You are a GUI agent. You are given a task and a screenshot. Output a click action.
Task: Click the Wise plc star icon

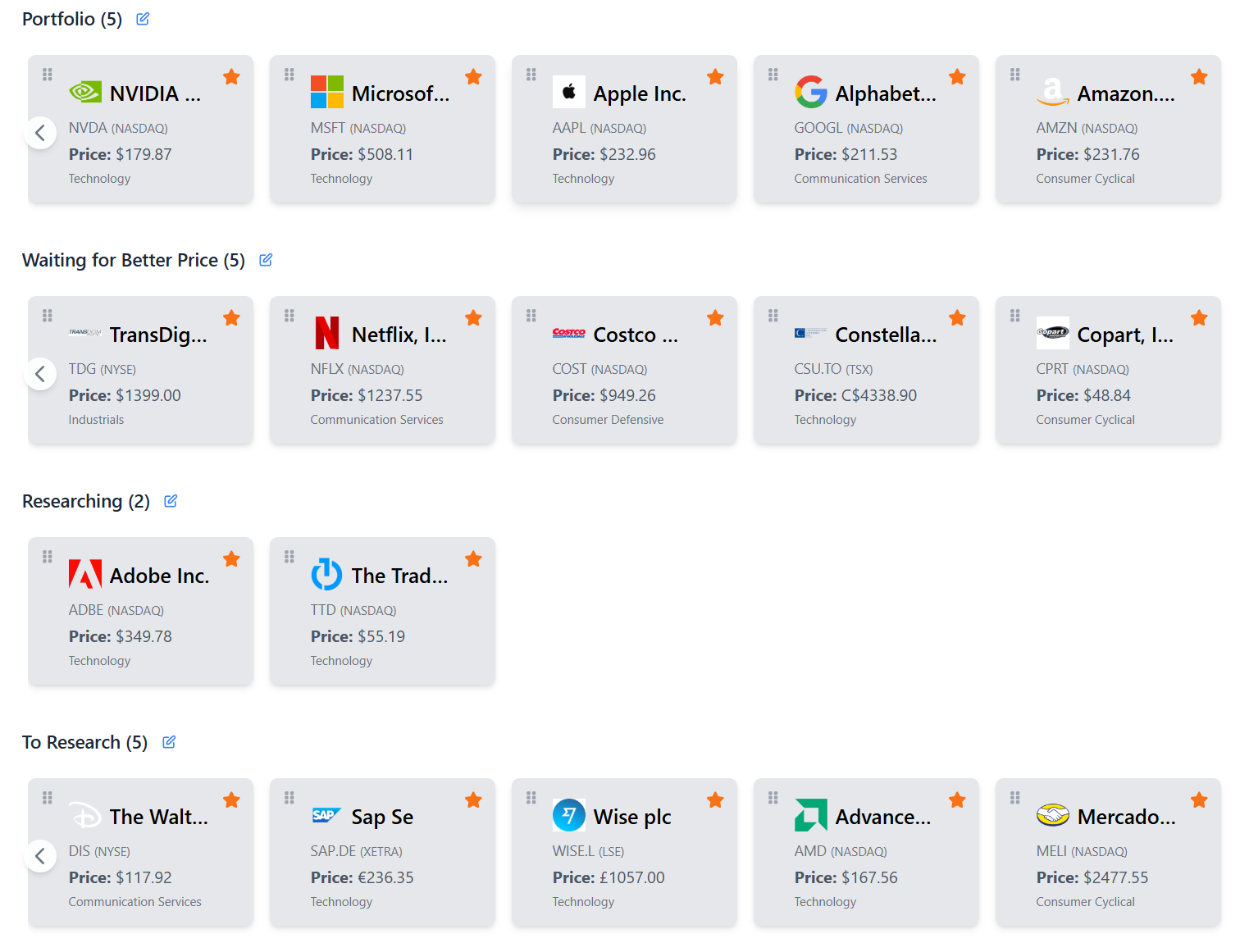click(716, 800)
